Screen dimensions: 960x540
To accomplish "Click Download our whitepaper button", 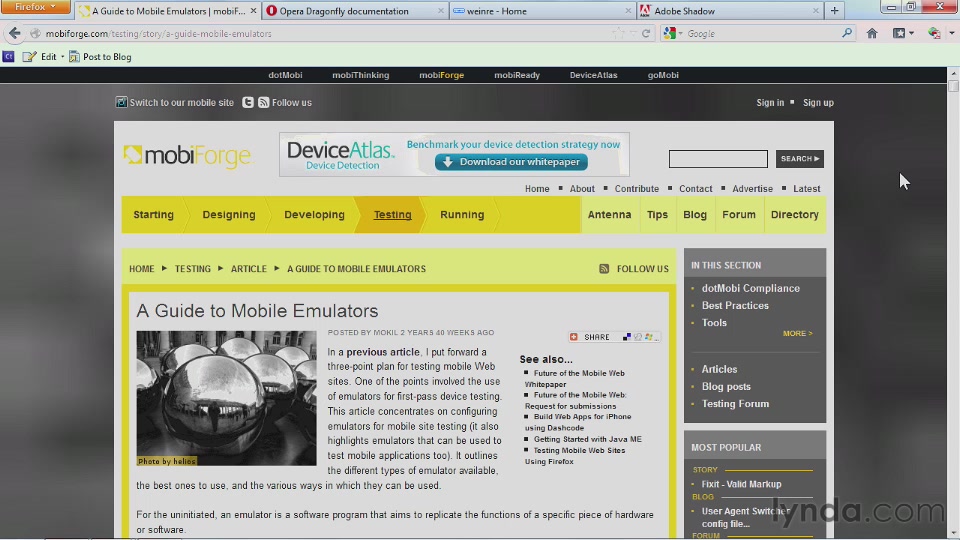I will click(x=511, y=162).
